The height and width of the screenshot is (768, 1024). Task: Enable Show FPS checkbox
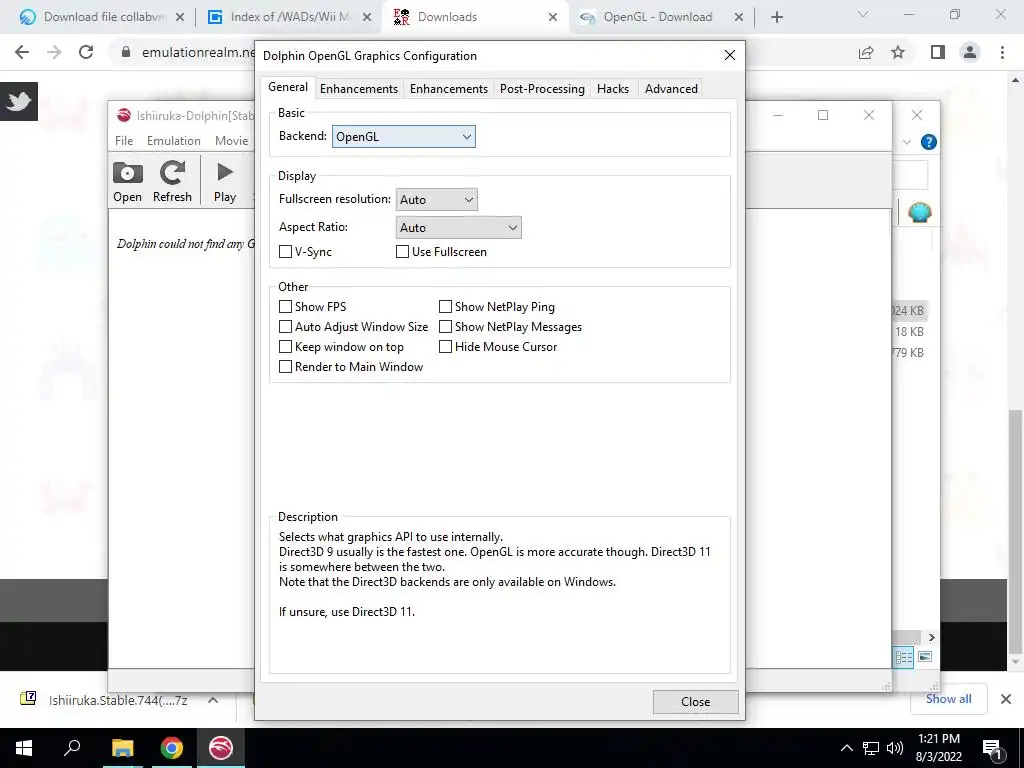(x=285, y=306)
